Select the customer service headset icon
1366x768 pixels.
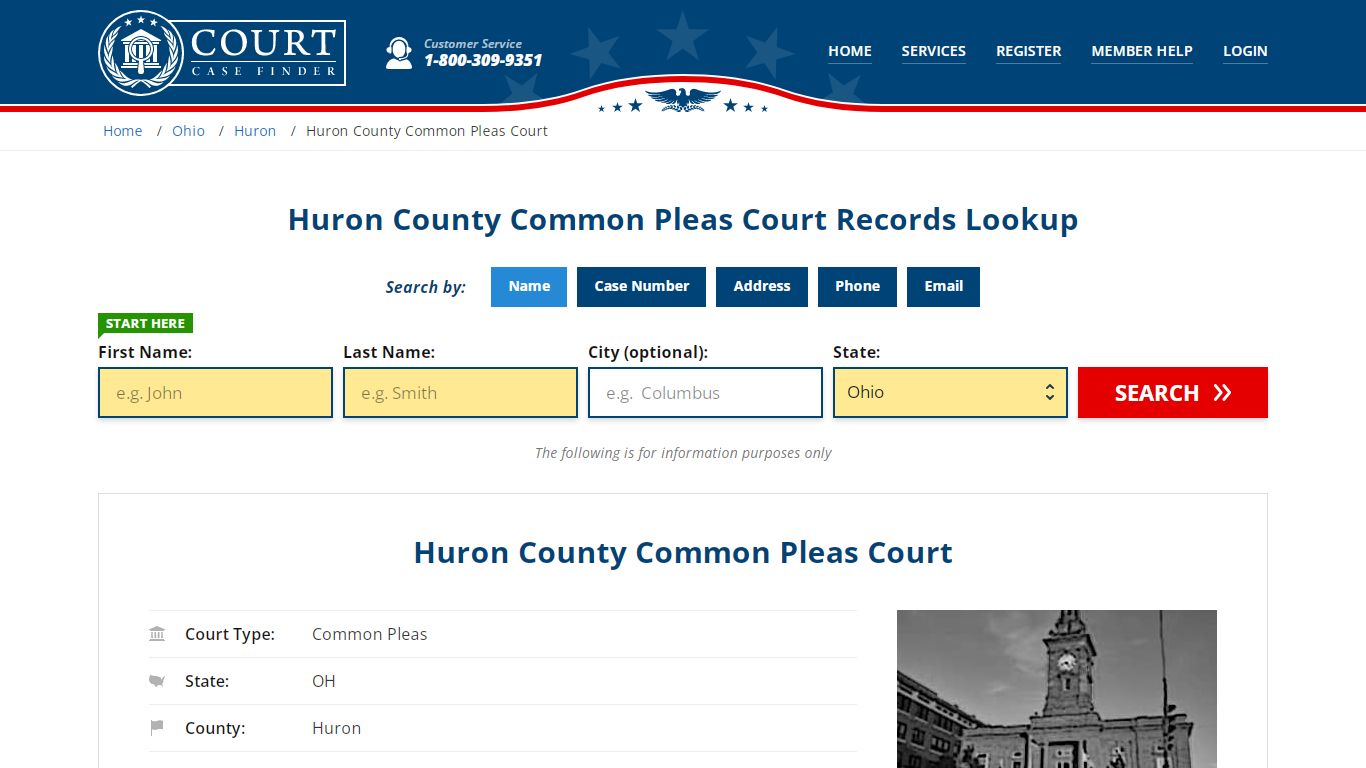click(399, 52)
